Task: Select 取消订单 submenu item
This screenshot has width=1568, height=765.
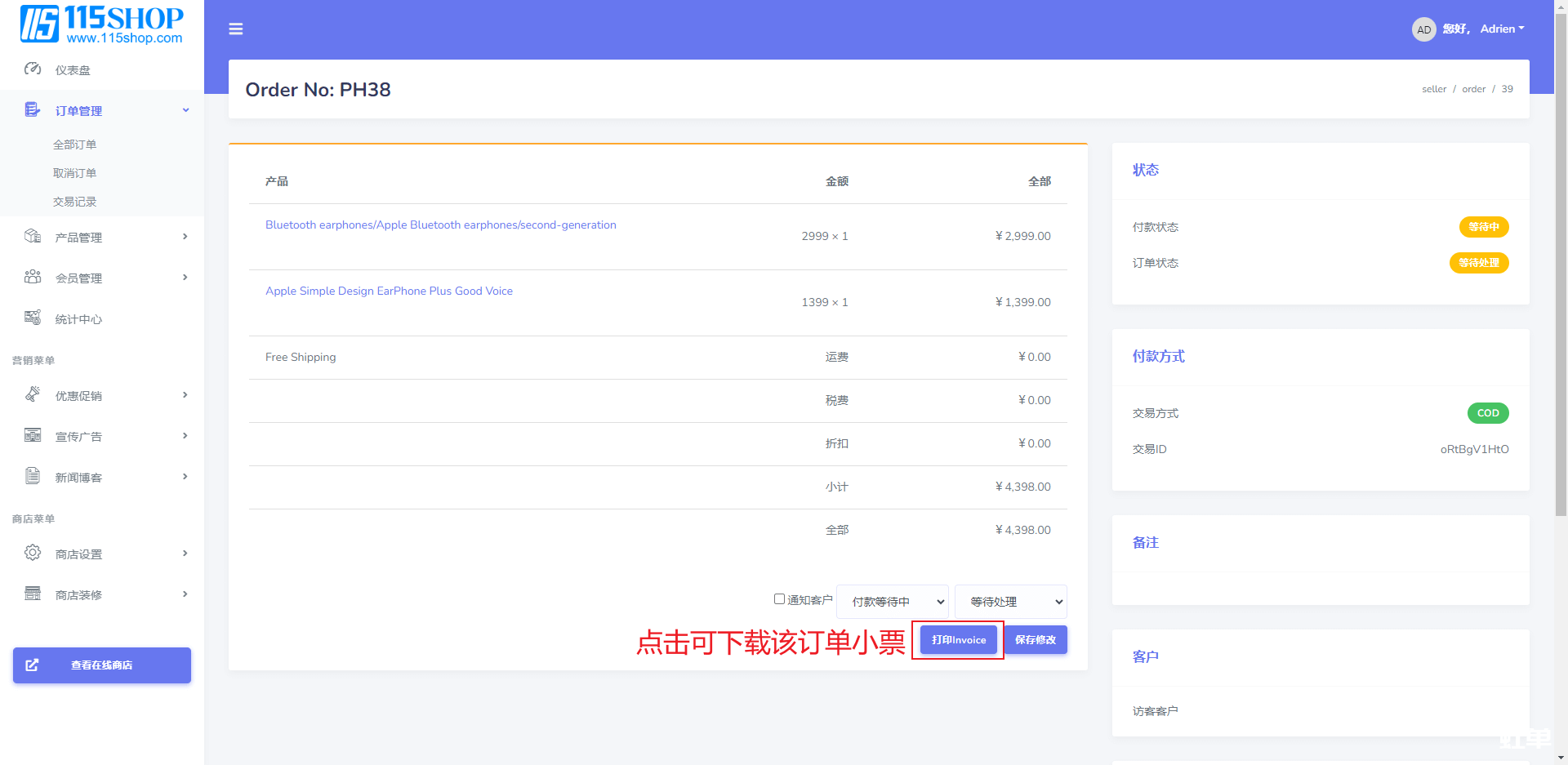Action: [x=75, y=173]
